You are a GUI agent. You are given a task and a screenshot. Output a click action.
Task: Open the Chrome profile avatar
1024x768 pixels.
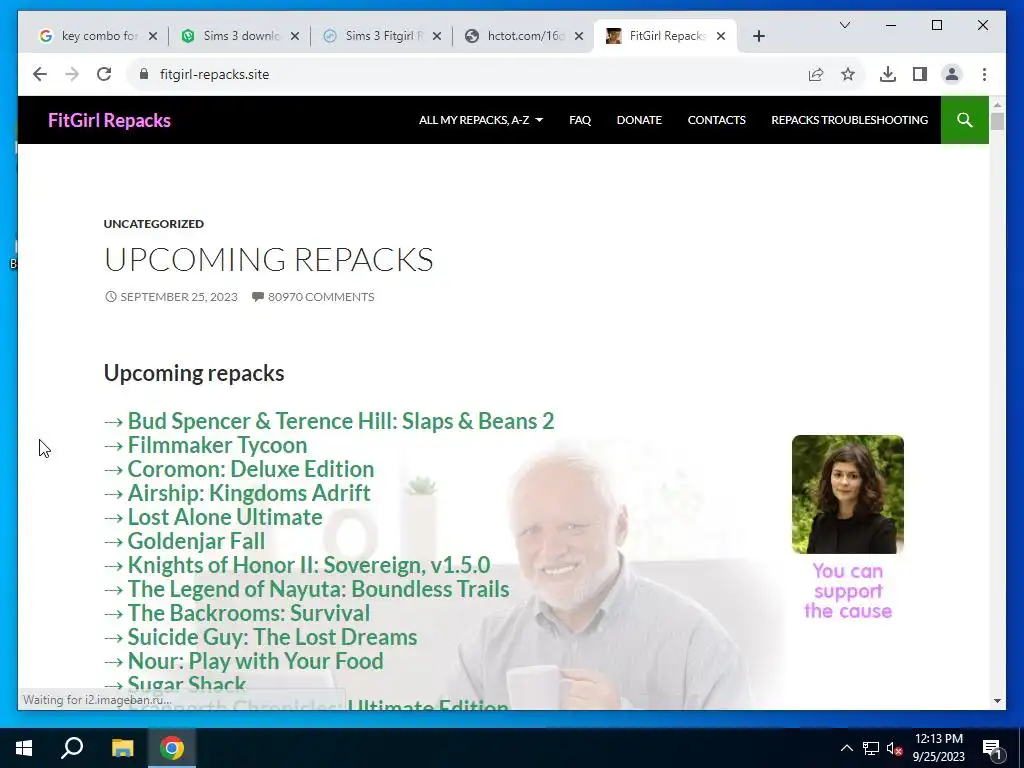point(952,74)
